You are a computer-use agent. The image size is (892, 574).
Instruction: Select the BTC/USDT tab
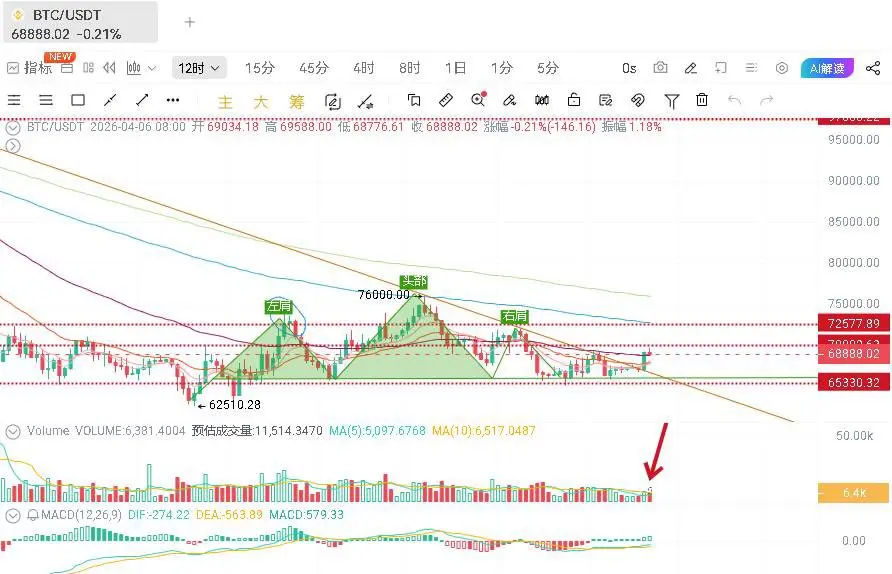(80, 22)
